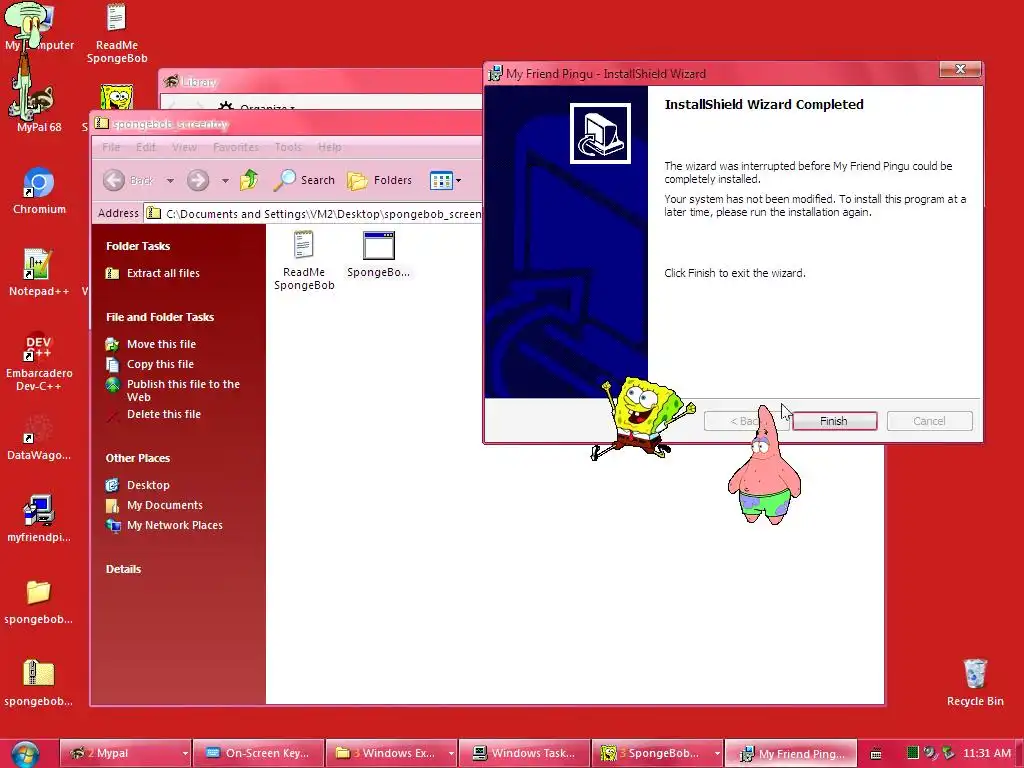The image size is (1024, 768).
Task: Open the Help menu in Explorer
Action: 330,147
